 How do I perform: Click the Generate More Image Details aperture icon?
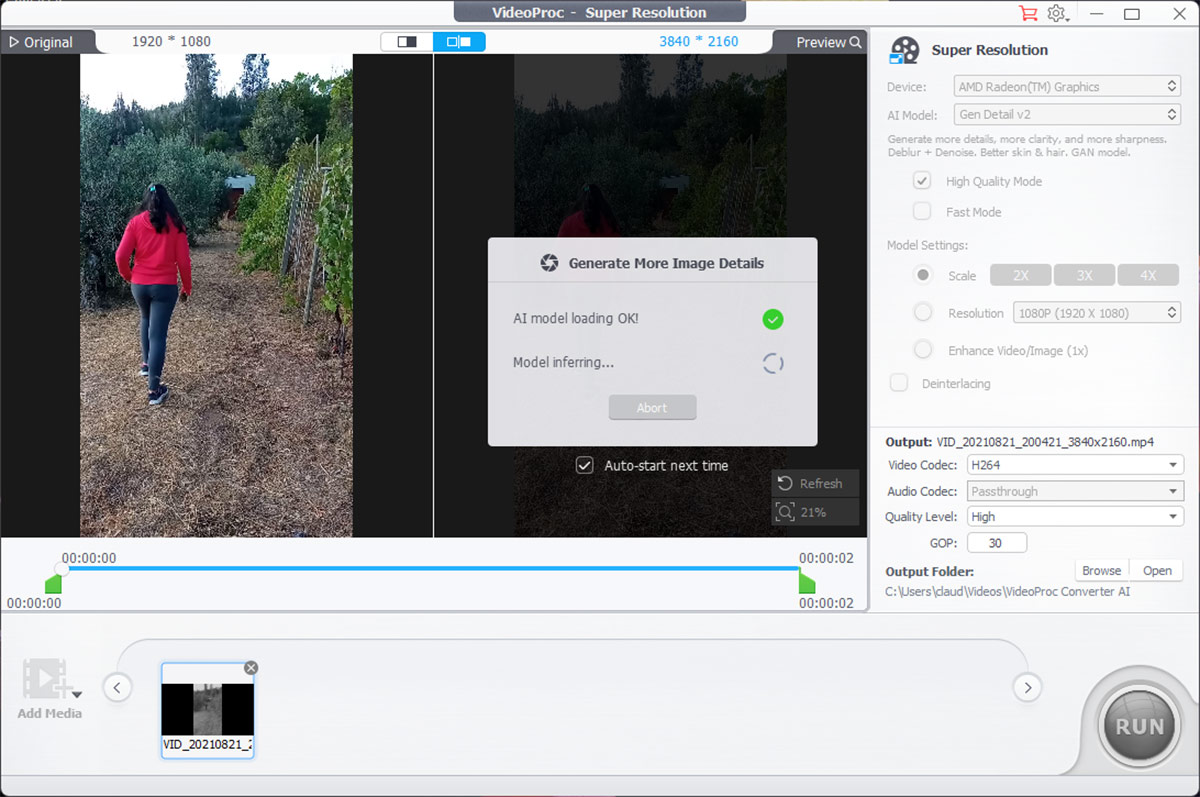coord(549,263)
